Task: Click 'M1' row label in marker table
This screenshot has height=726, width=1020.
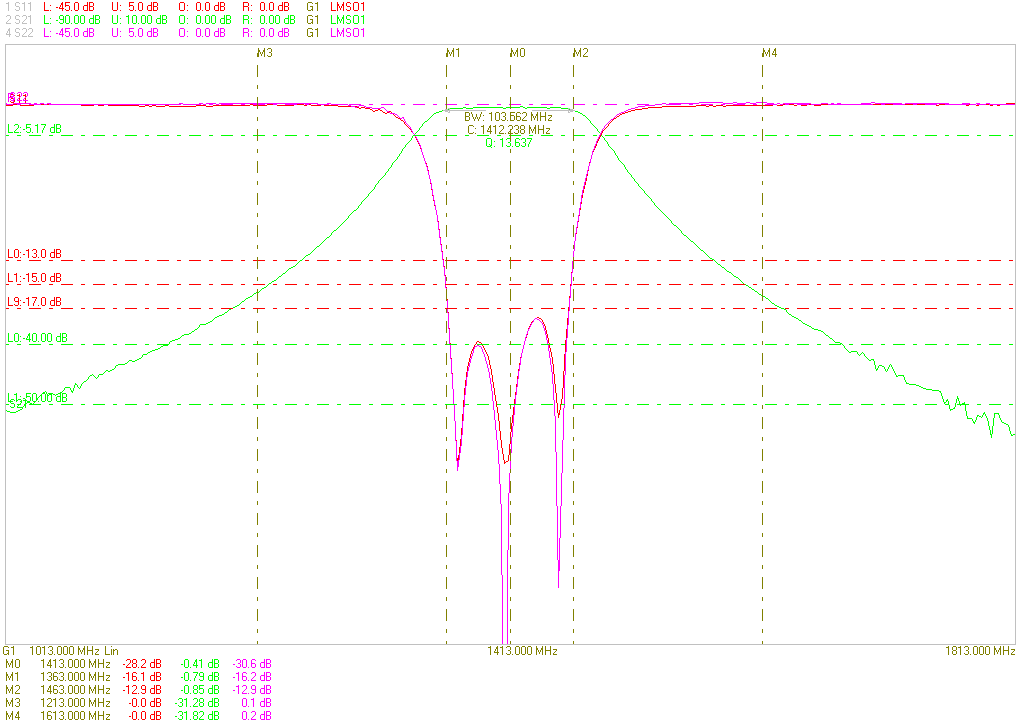Action: point(13,677)
